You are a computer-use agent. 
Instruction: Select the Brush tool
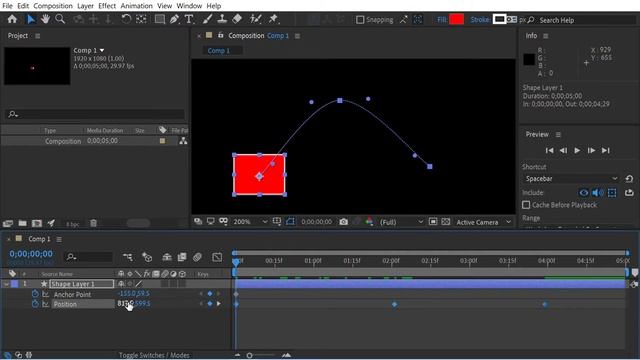point(207,19)
